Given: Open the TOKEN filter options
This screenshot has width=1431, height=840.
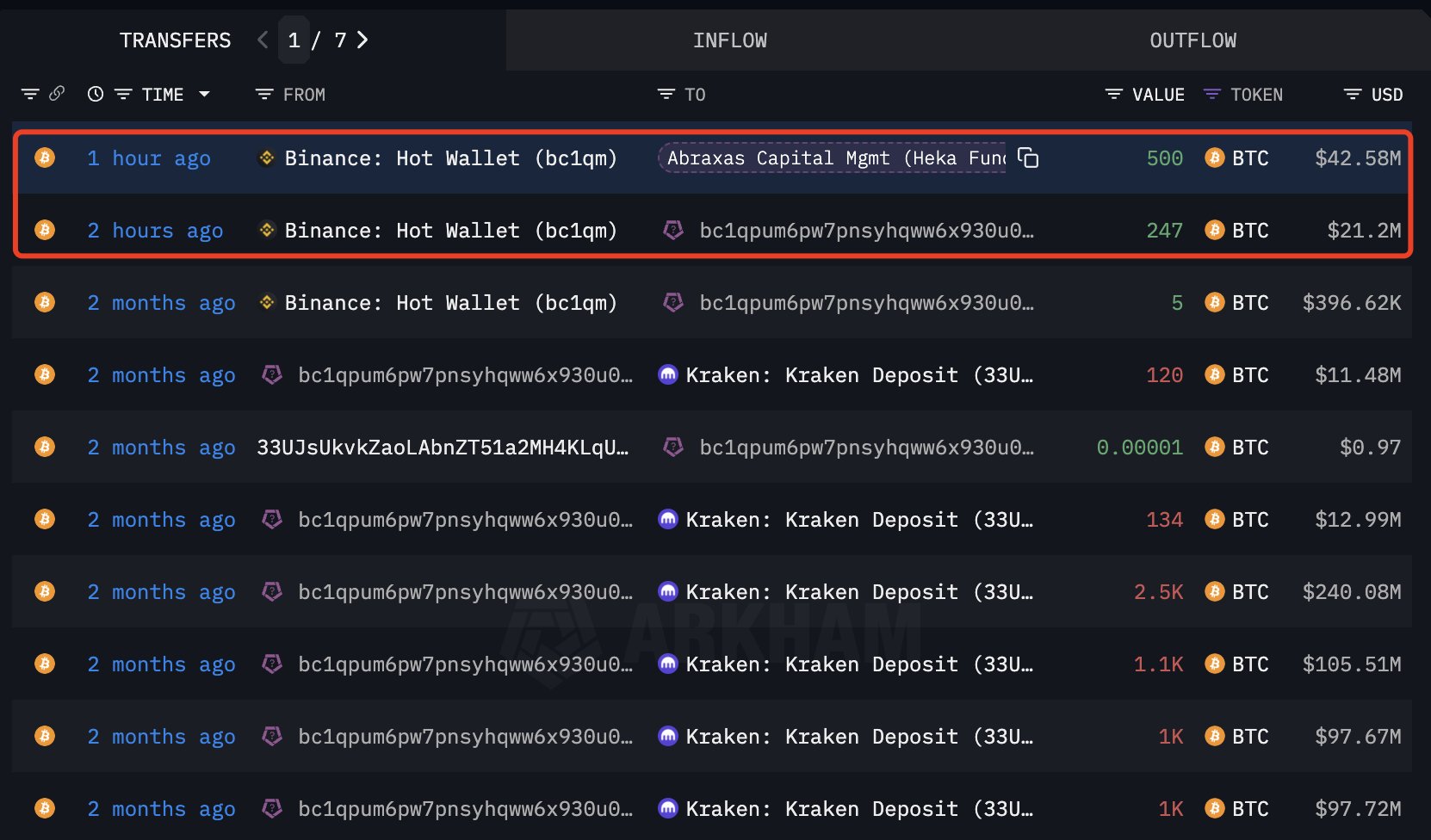Looking at the screenshot, I should [1211, 94].
